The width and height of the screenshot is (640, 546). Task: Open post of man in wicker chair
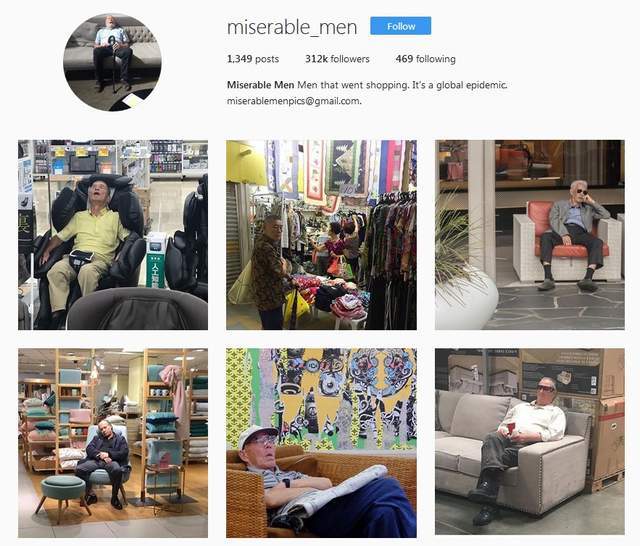321,443
